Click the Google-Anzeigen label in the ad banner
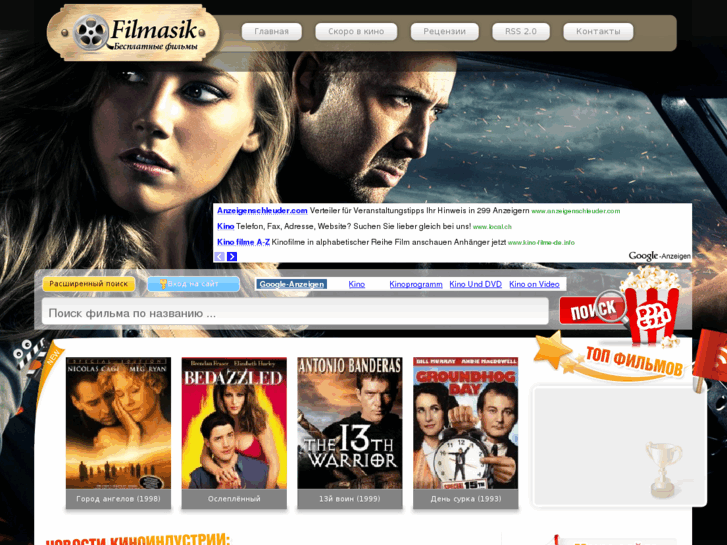Image resolution: width=727 pixels, height=545 pixels. [659, 256]
